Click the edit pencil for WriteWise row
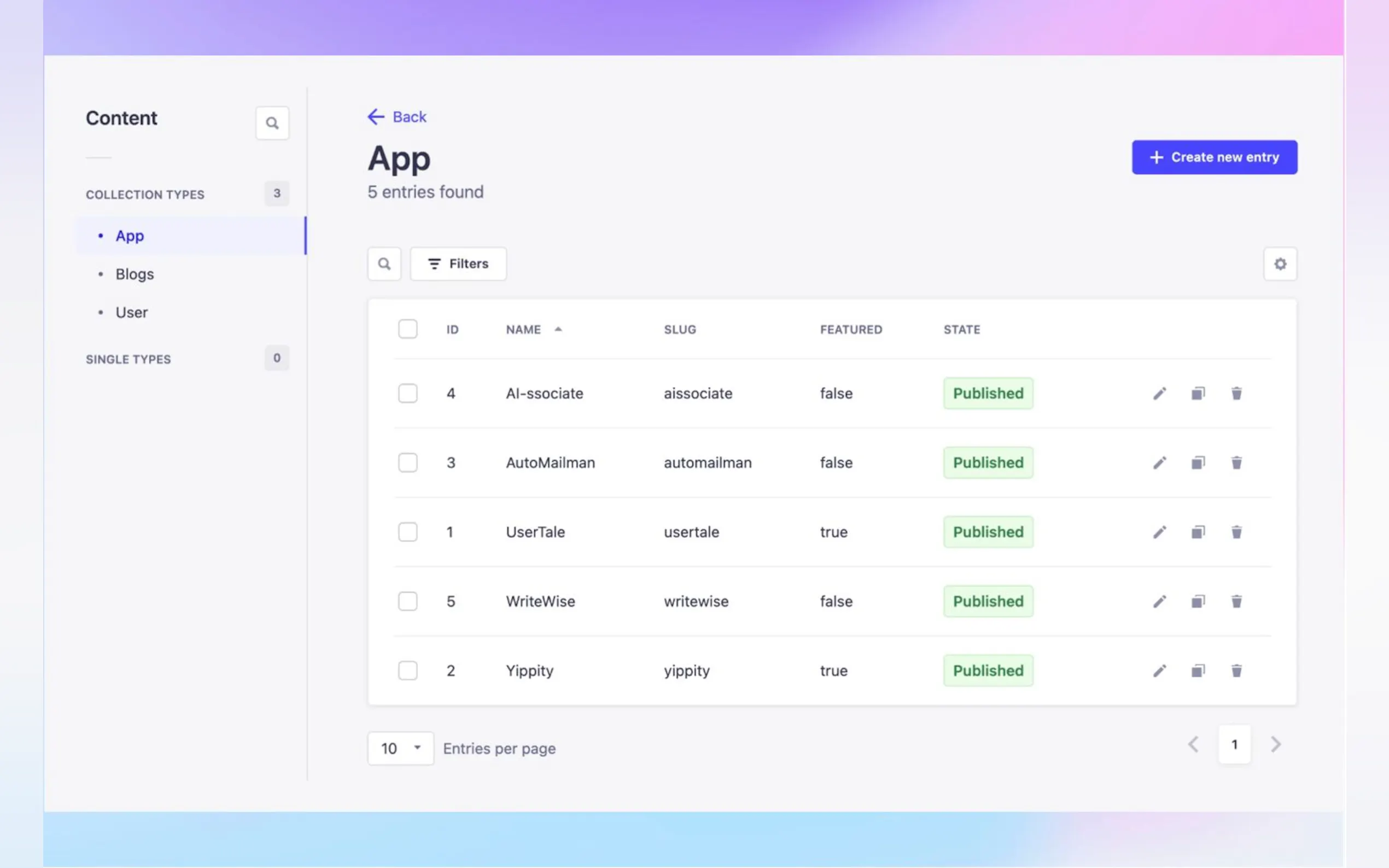Image resolution: width=1389 pixels, height=868 pixels. click(1159, 601)
